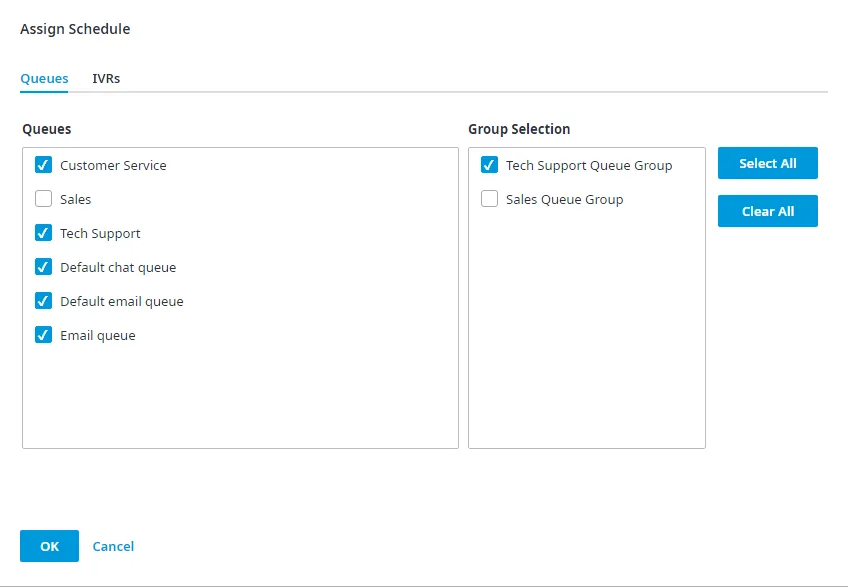Click the Select All button
Viewport: 848px width, 587px height.
coord(767,163)
